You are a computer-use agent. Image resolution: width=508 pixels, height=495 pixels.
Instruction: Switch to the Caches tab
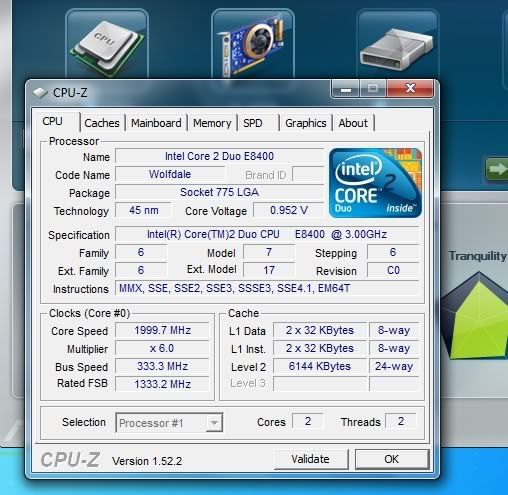click(x=102, y=123)
